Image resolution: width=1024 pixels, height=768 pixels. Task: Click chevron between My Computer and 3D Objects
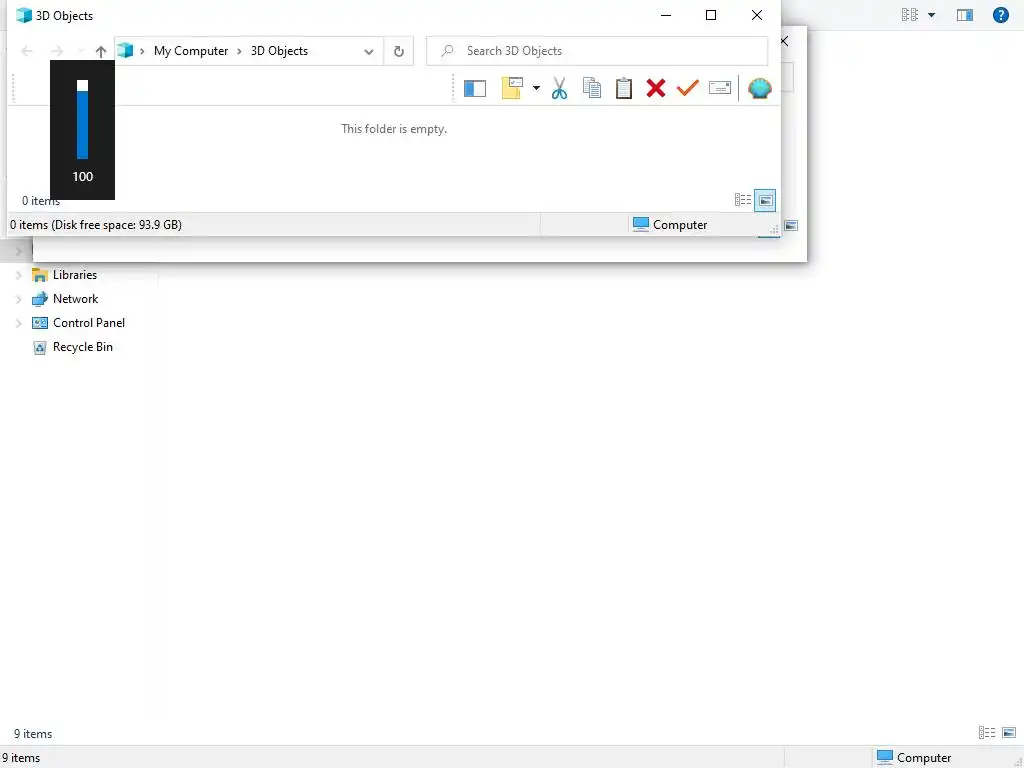point(240,51)
